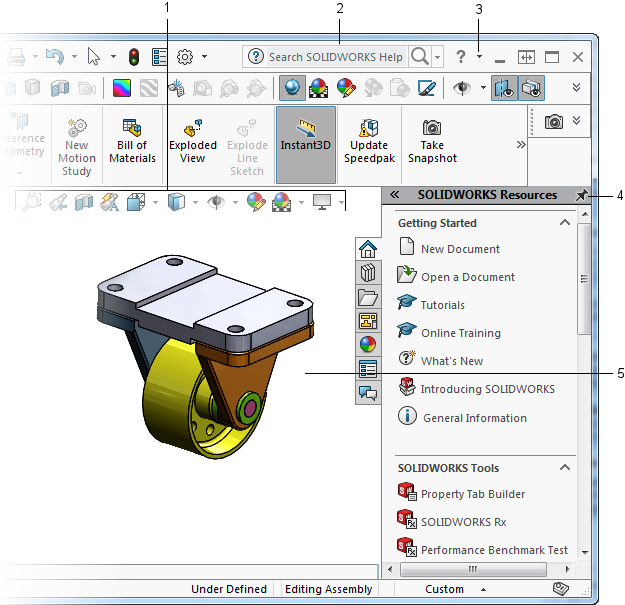Image resolution: width=625 pixels, height=605 pixels.
Task: Open the Appearances task pane tab
Action: pos(368,344)
